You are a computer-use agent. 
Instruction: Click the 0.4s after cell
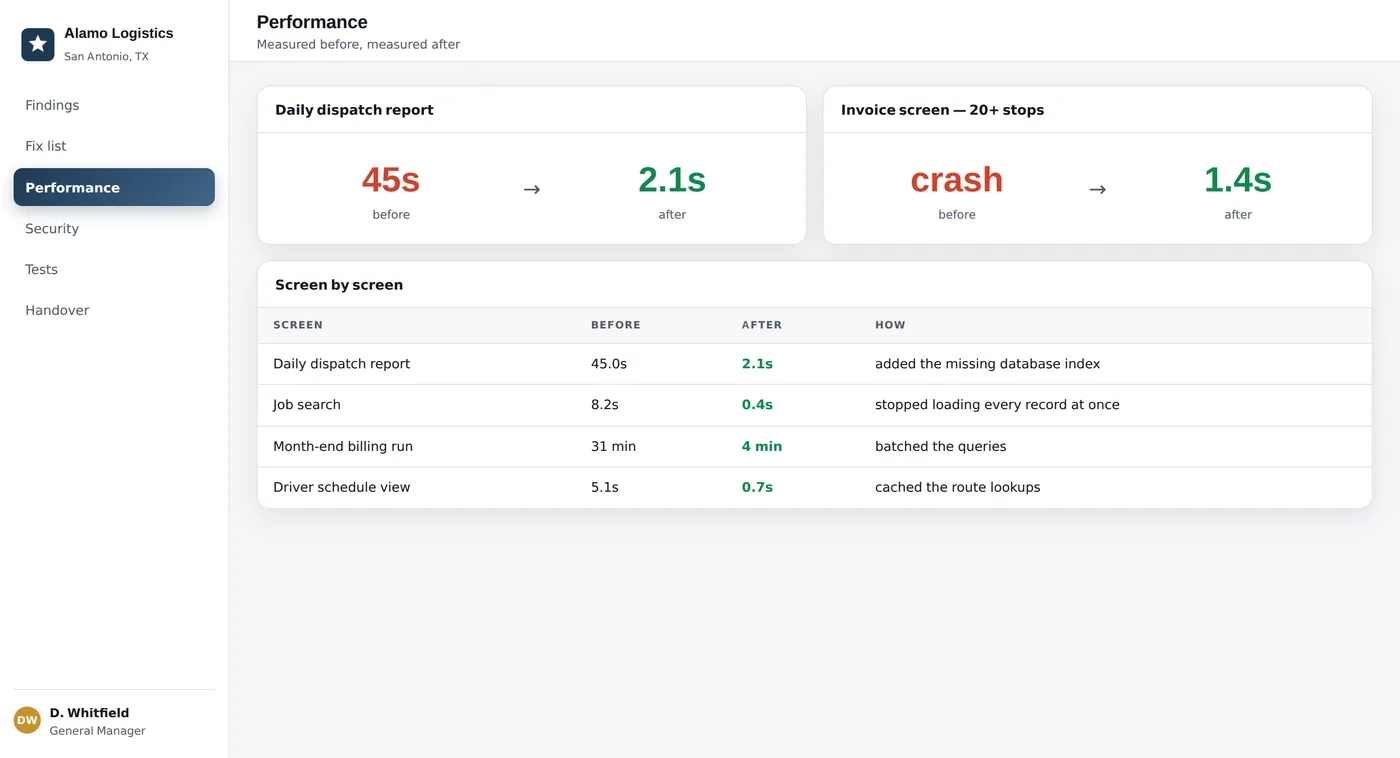point(757,405)
